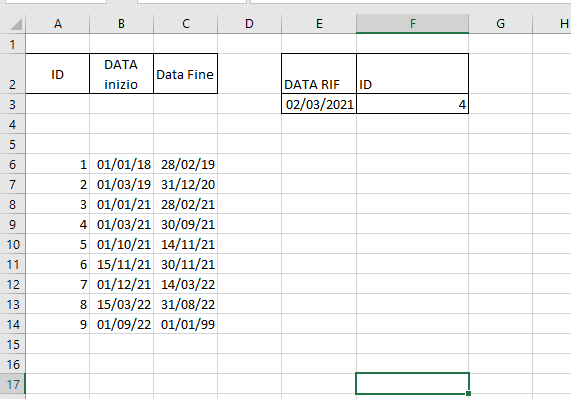Click result cell showing ID value 4

[x=412, y=104]
